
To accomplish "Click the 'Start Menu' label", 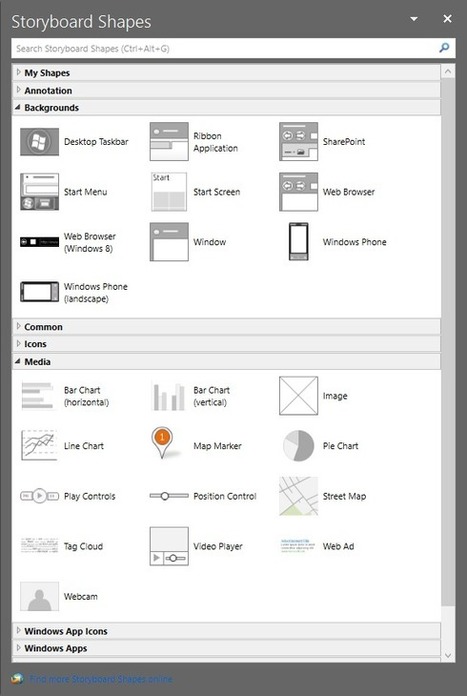I will point(86,192).
